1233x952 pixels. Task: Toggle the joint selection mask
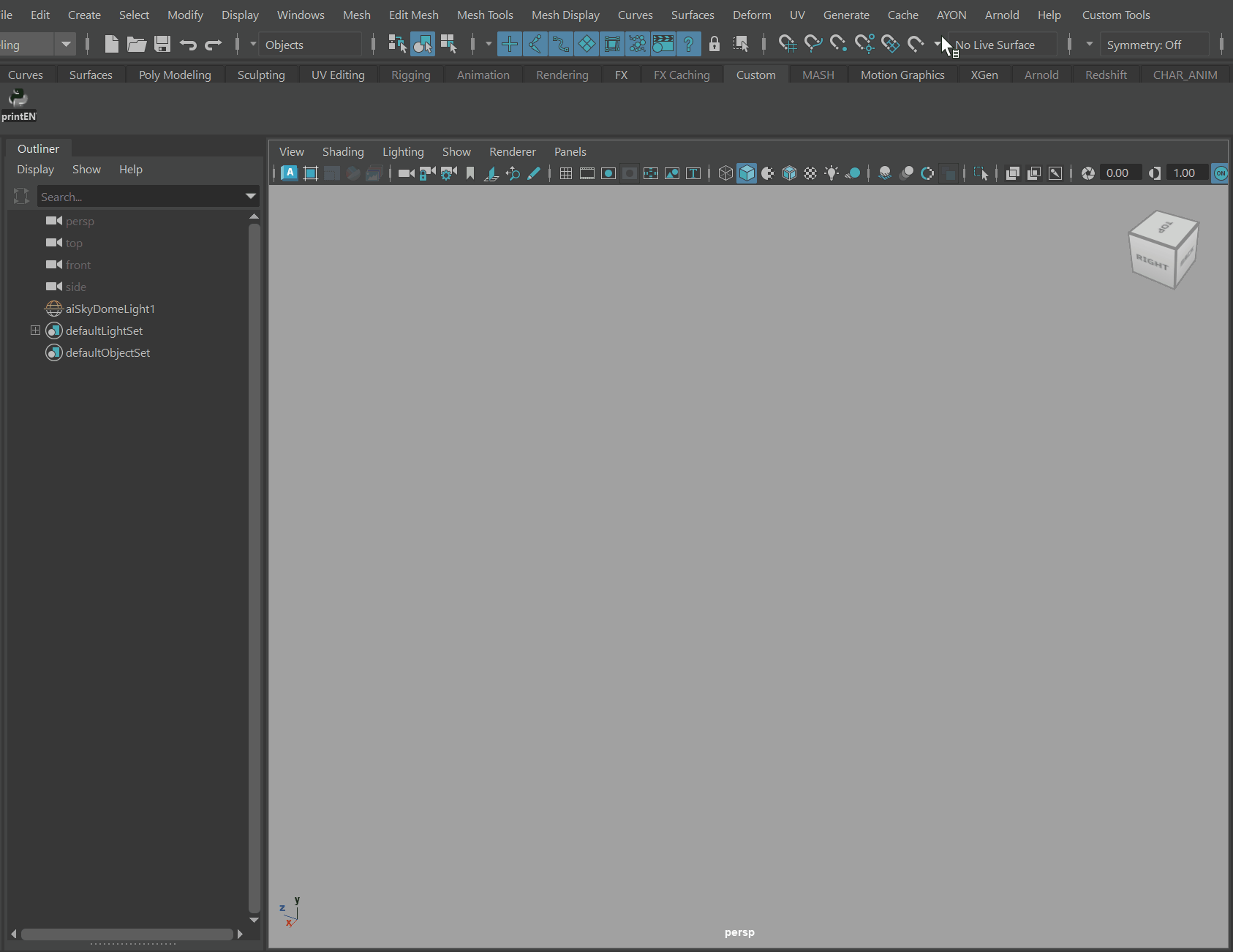535,45
